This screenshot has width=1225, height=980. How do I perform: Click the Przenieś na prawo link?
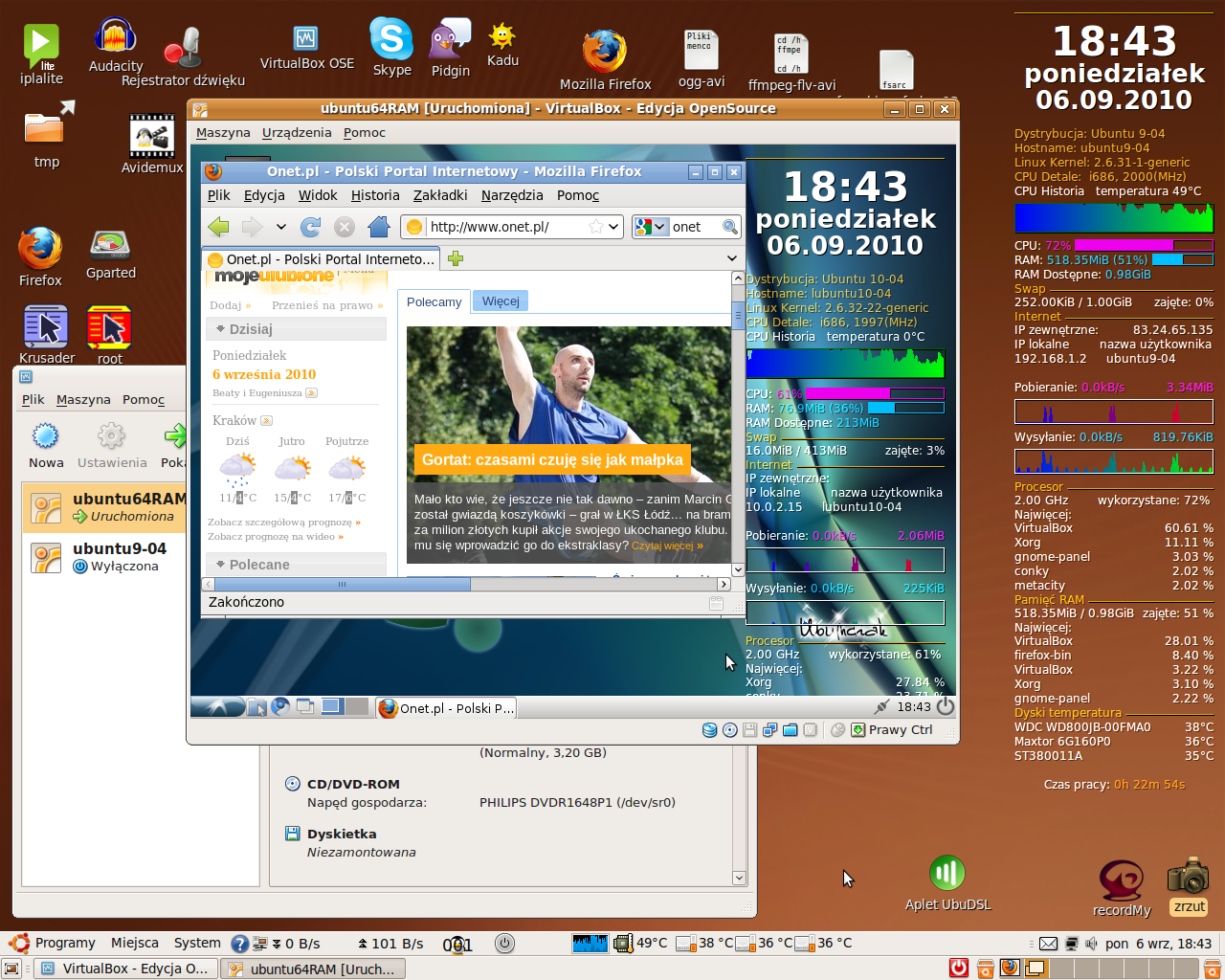coord(327,305)
